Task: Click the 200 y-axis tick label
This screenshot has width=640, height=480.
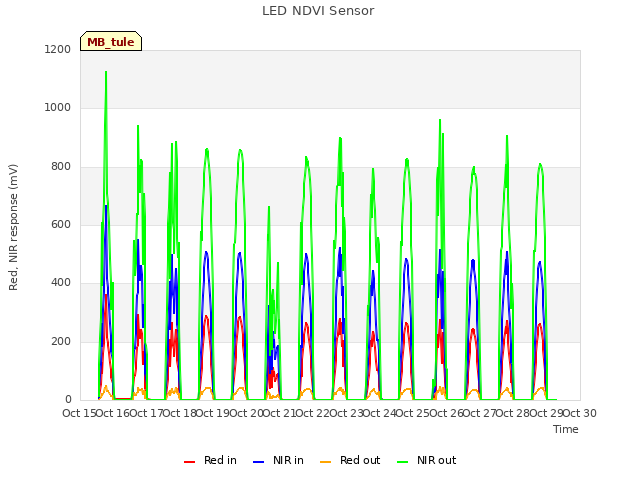Action: click(61, 342)
